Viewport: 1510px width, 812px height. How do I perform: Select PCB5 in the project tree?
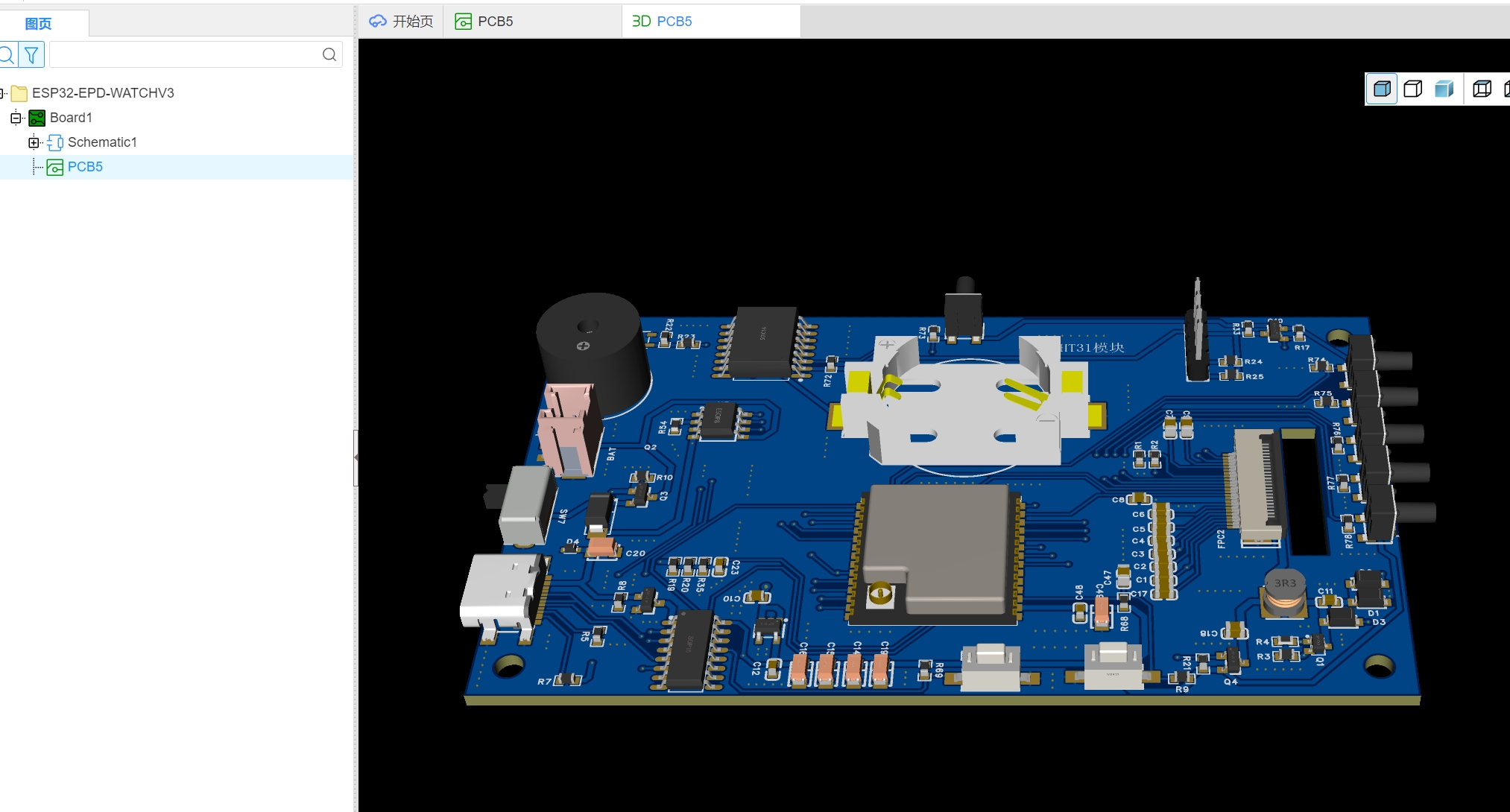click(x=85, y=167)
